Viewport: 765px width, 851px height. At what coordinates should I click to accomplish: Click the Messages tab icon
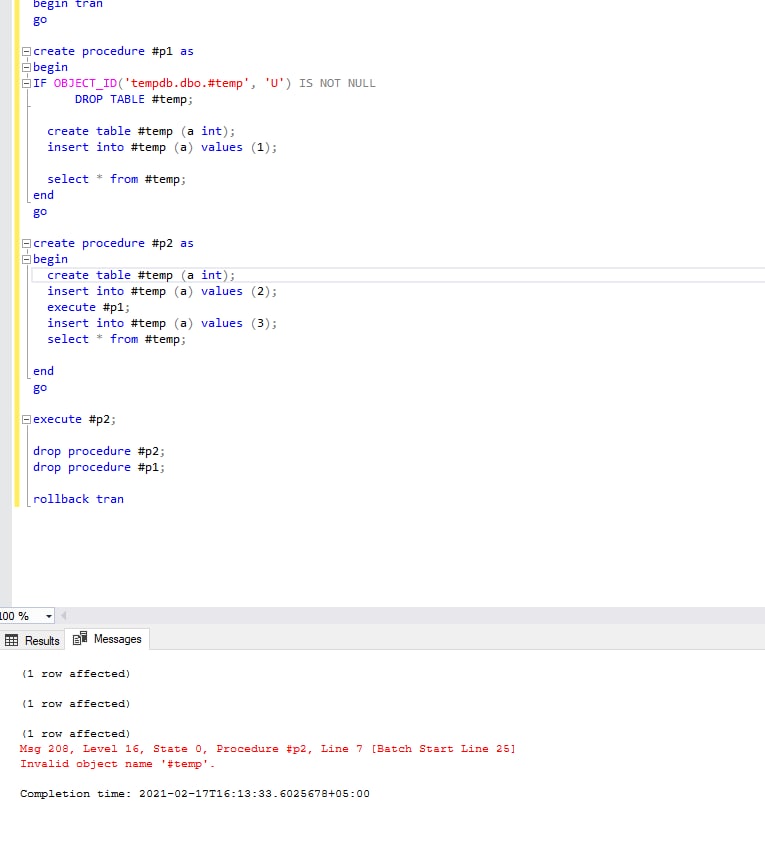coord(80,638)
